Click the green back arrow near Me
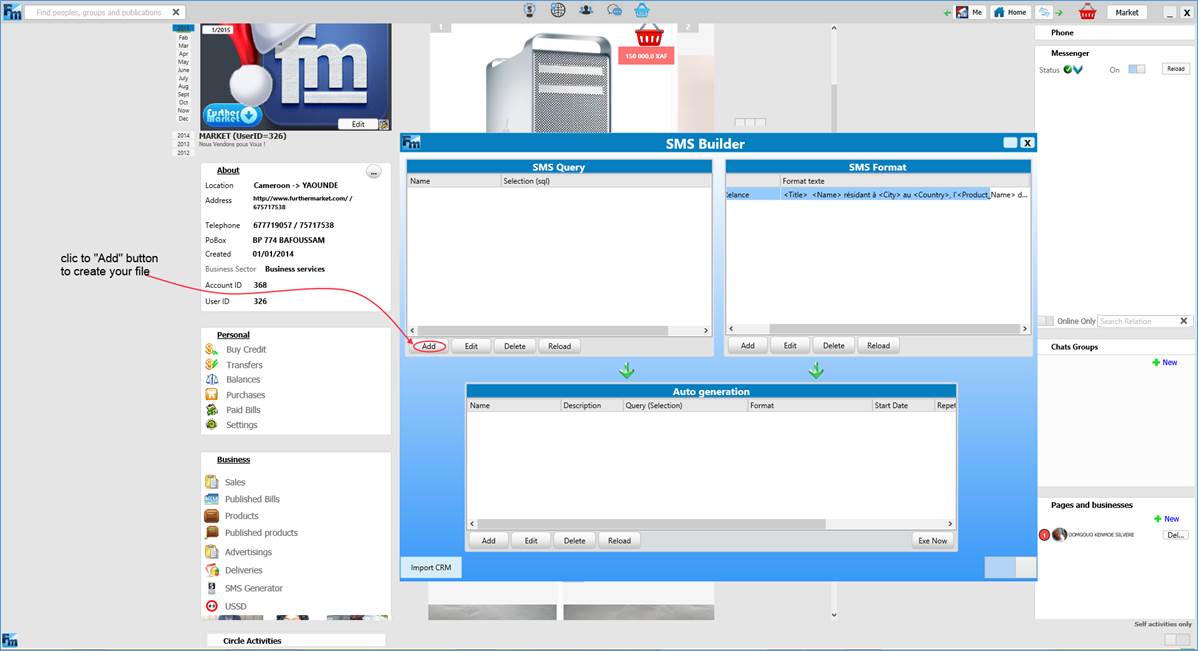Viewport: 1198px width, 651px height. (x=948, y=13)
